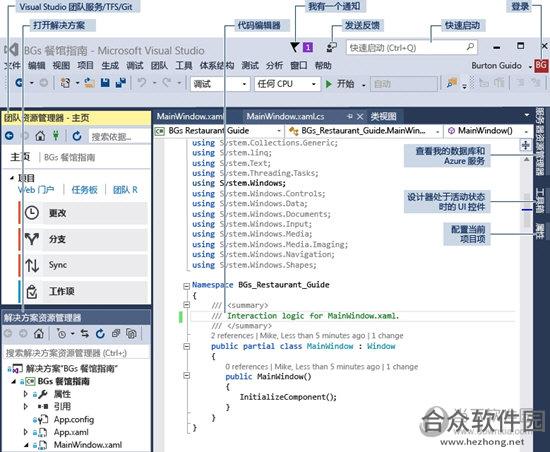Collapse the summary comment block
The image size is (550, 452).
tap(187, 305)
